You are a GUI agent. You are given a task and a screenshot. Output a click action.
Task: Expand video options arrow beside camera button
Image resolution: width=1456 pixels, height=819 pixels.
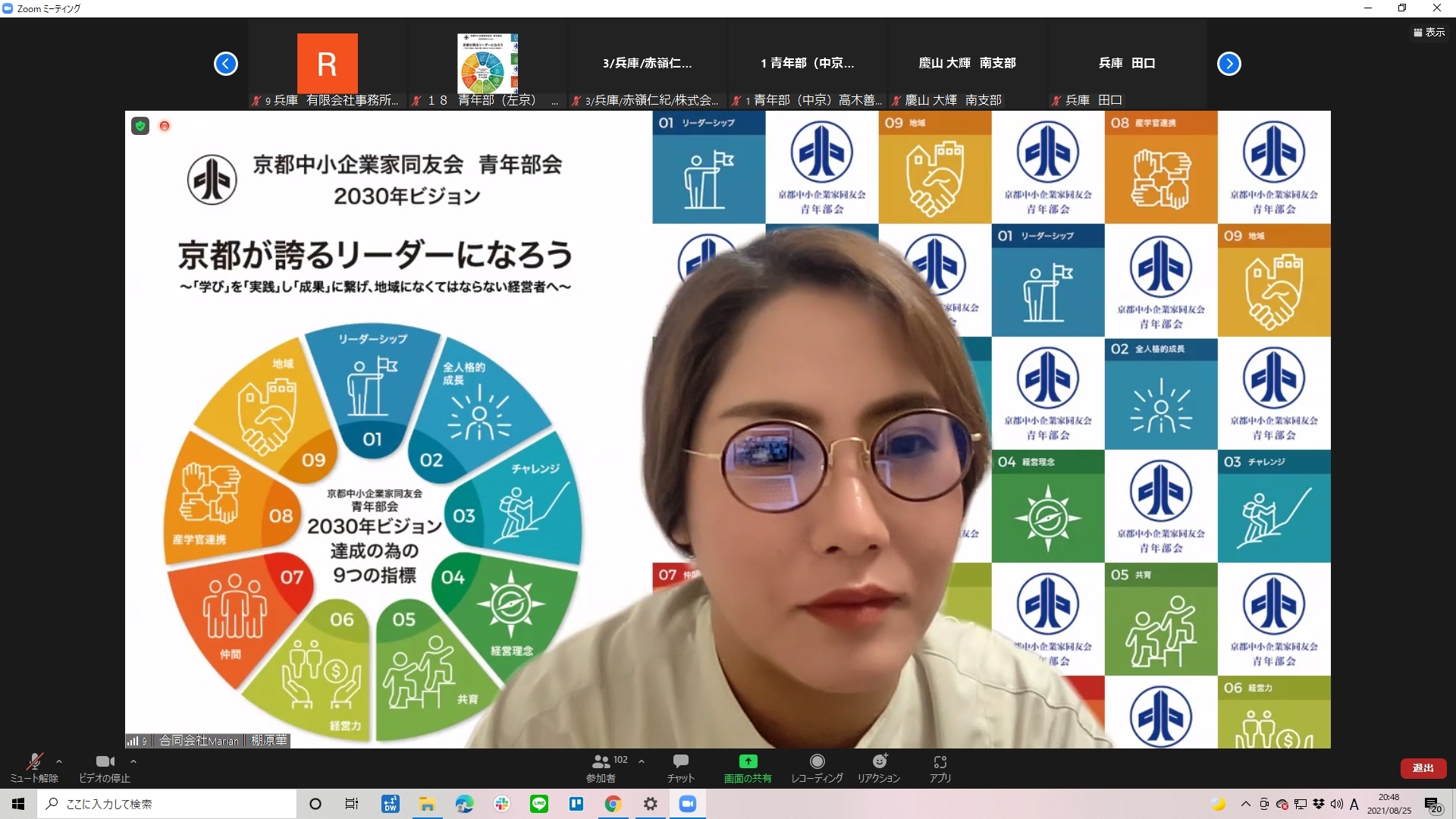133,761
